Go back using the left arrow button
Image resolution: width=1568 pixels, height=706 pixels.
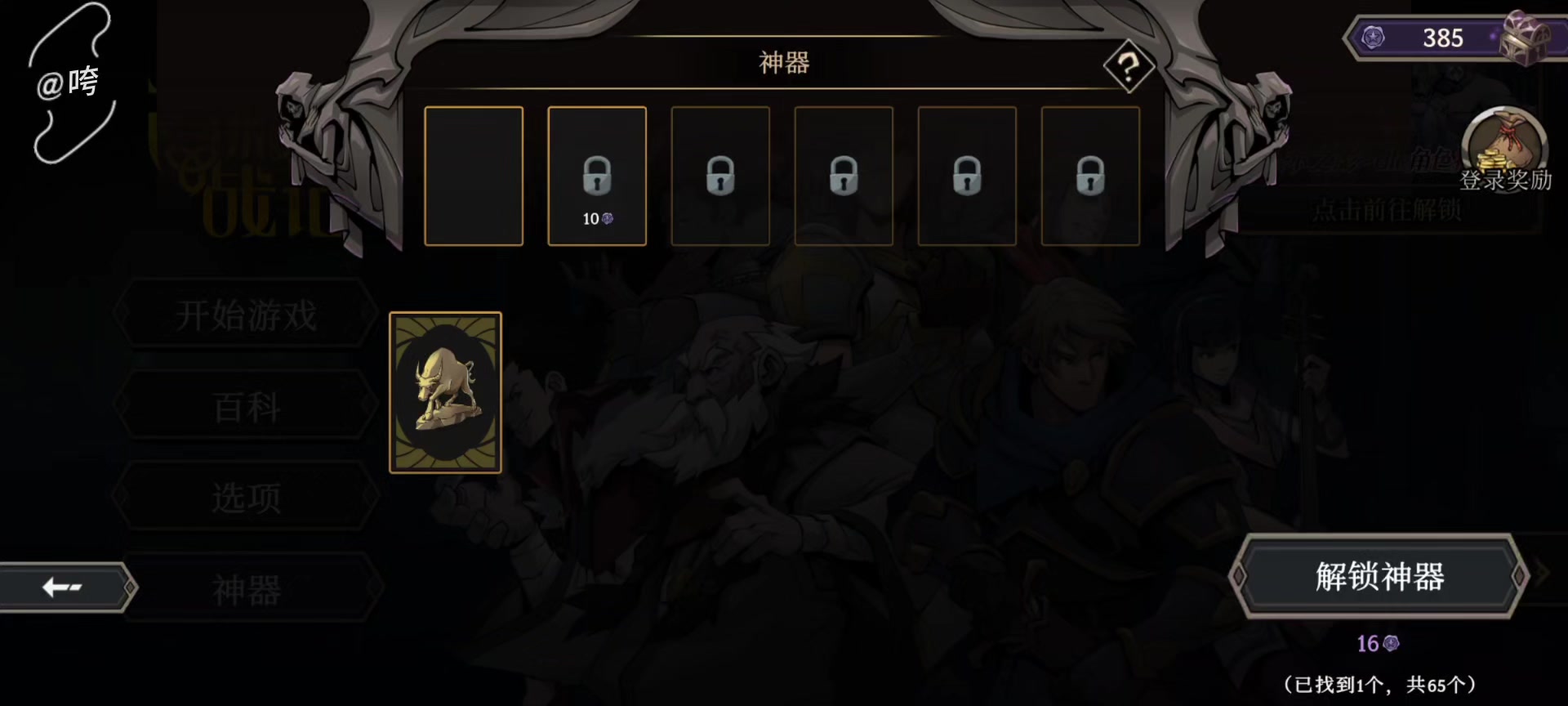[x=65, y=587]
